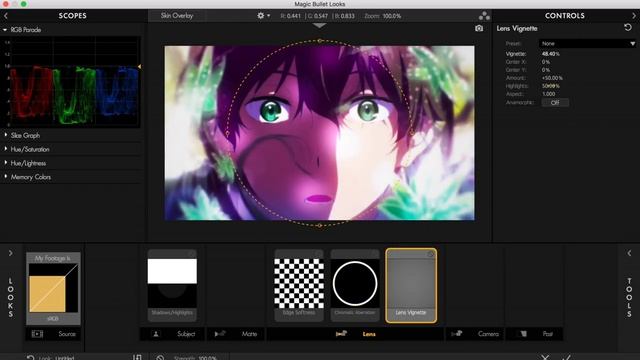Click the Zoom 100.0% value

[x=391, y=16]
